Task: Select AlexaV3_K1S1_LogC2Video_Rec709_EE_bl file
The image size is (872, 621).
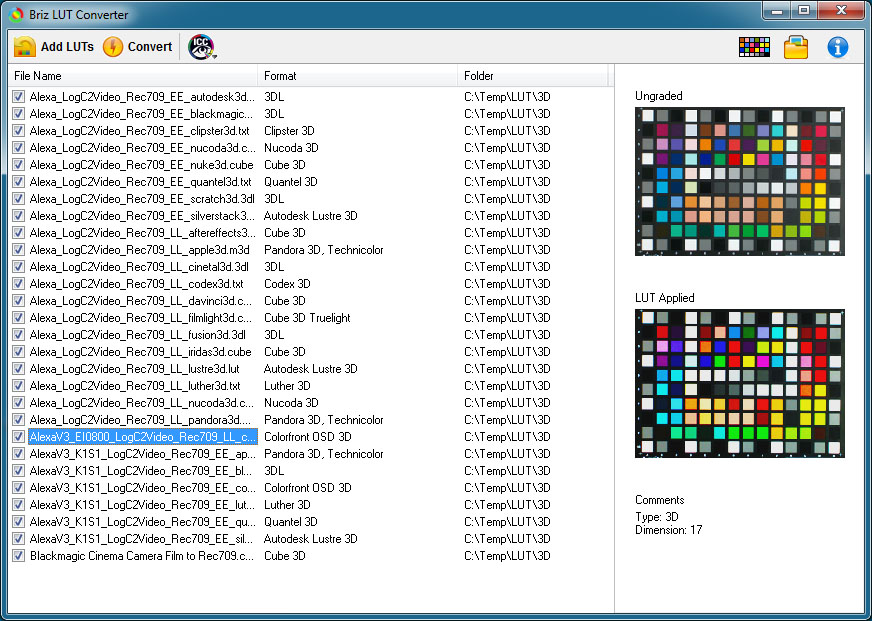Action: (143, 471)
